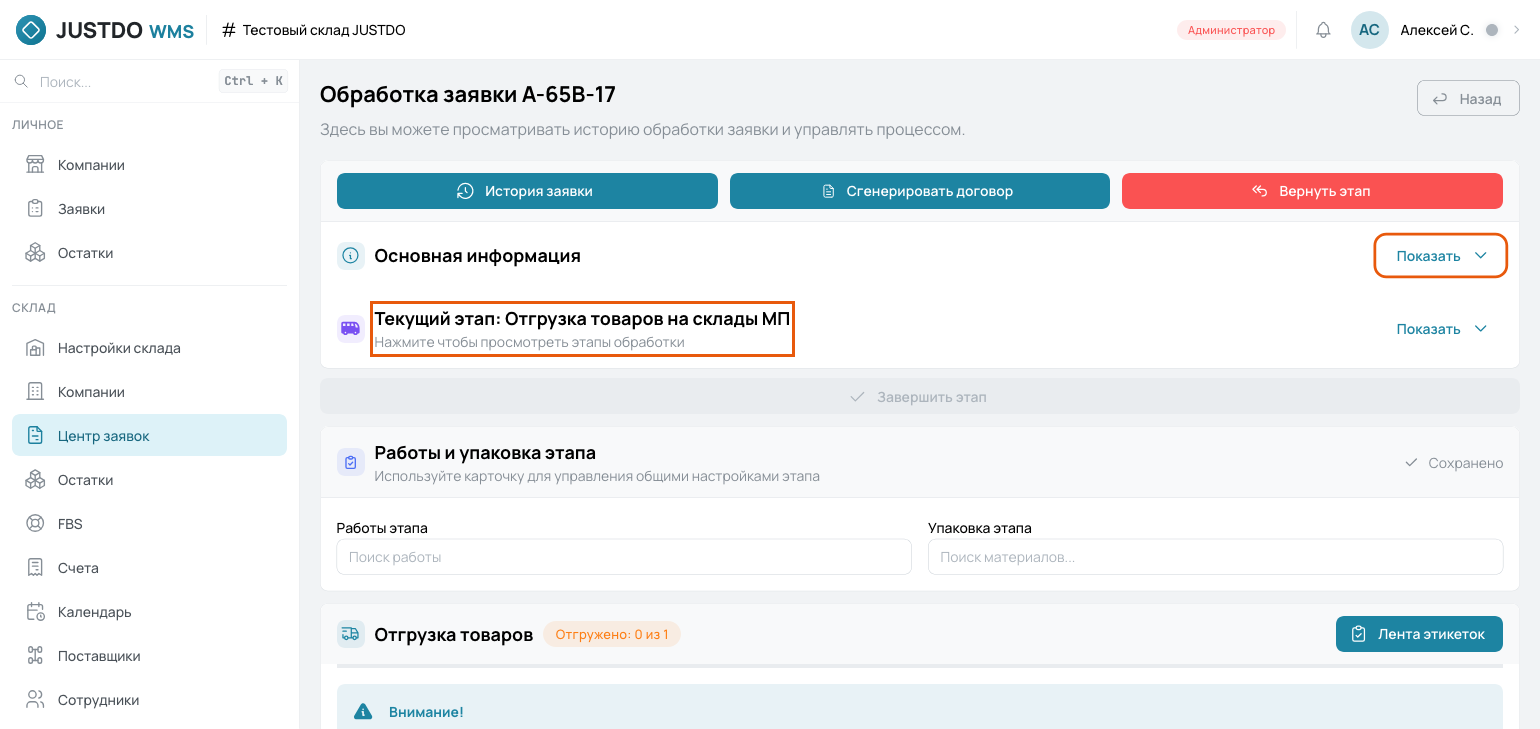This screenshot has height=729, width=1540.
Task: Click the Центр заявок document icon
Action: click(36, 436)
